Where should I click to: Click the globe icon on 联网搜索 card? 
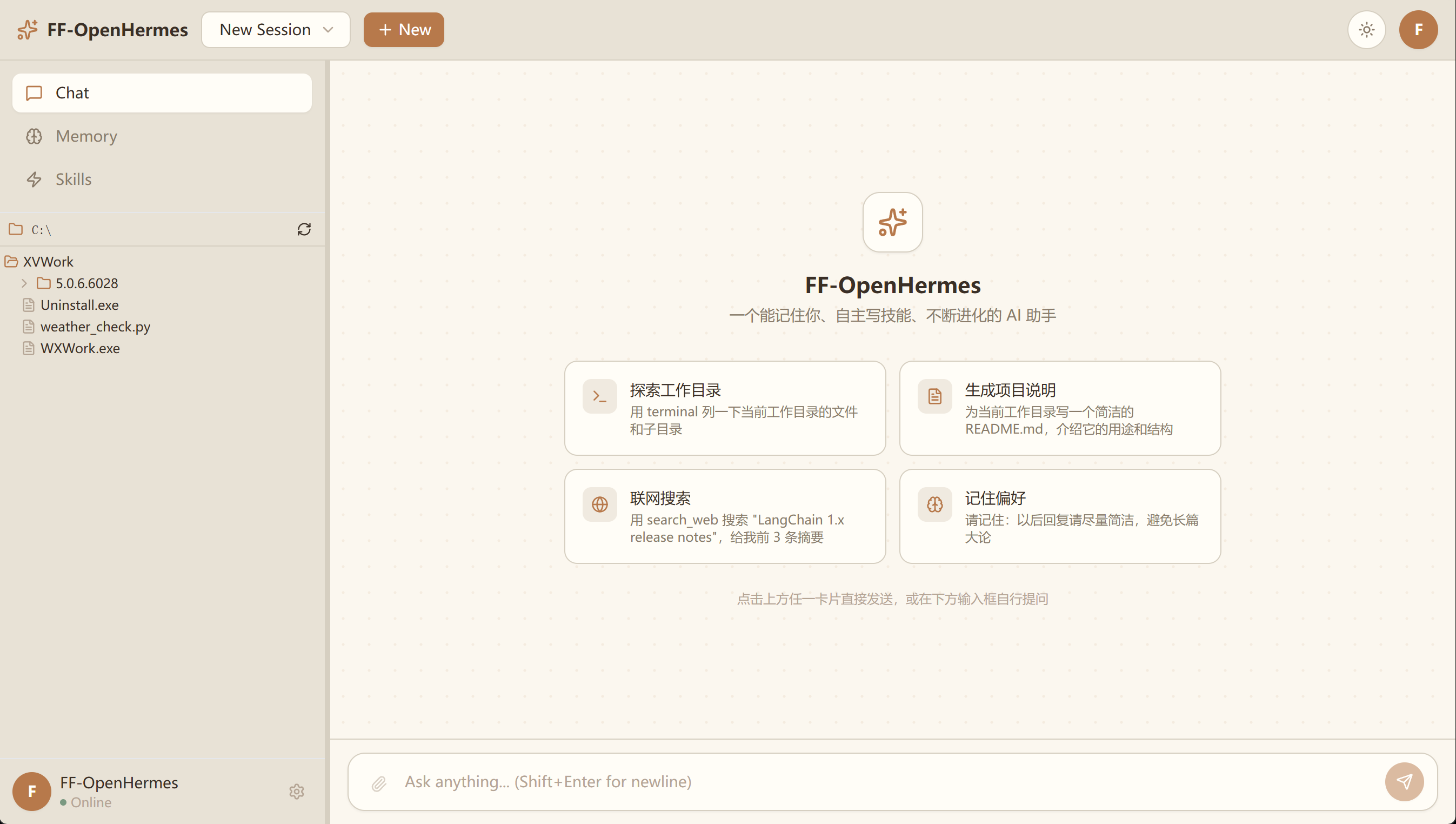pyautogui.click(x=599, y=504)
